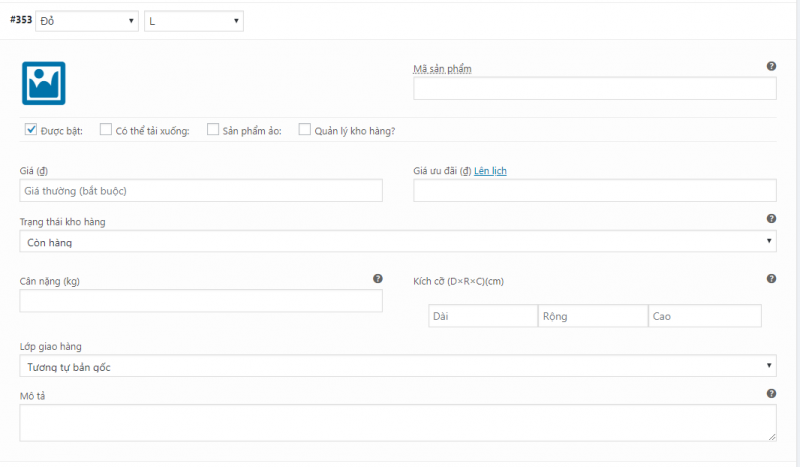Expand the Còn hàng stock status dropdown
The height and width of the screenshot is (467, 800).
click(397, 241)
